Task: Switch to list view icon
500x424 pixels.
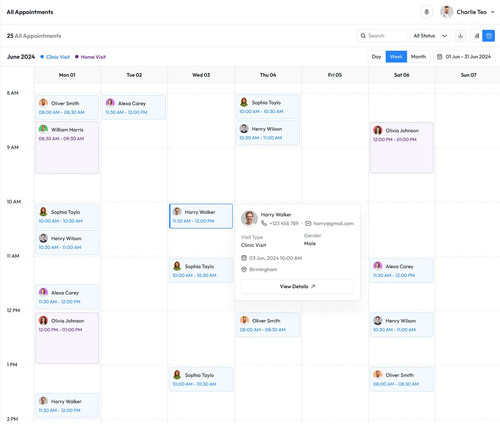Action: [x=477, y=36]
